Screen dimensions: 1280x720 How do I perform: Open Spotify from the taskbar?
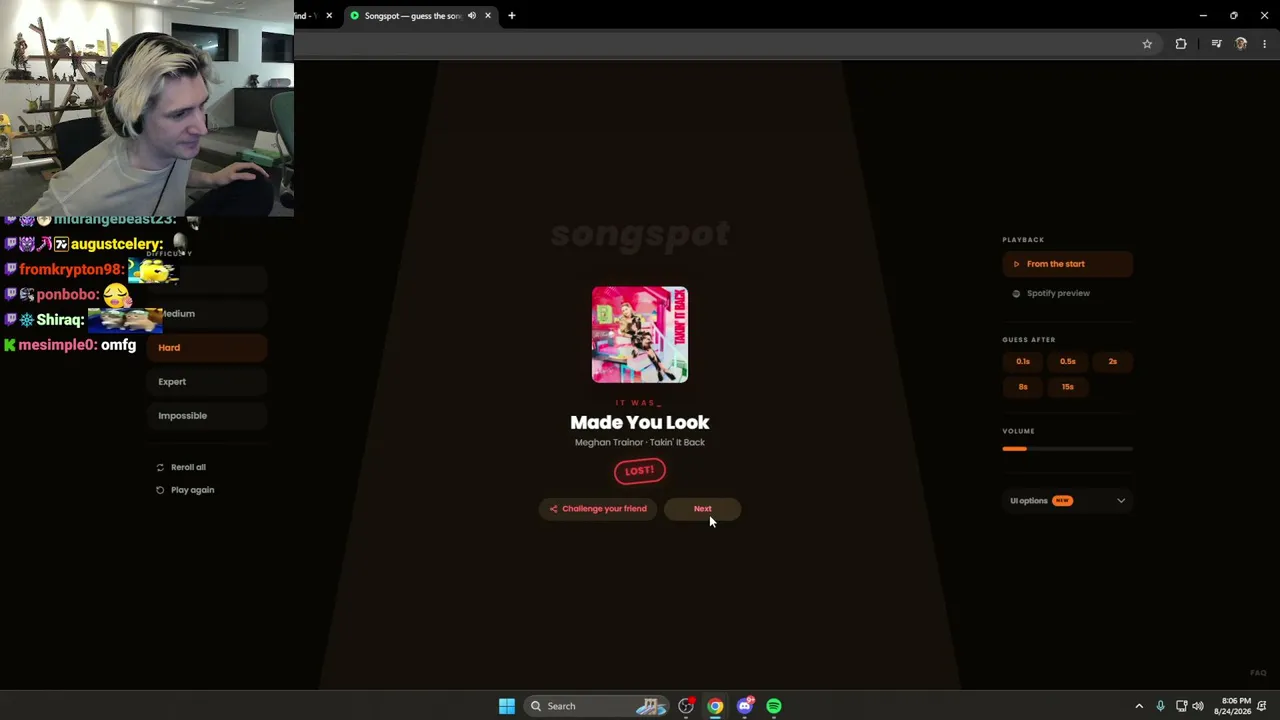[x=774, y=706]
